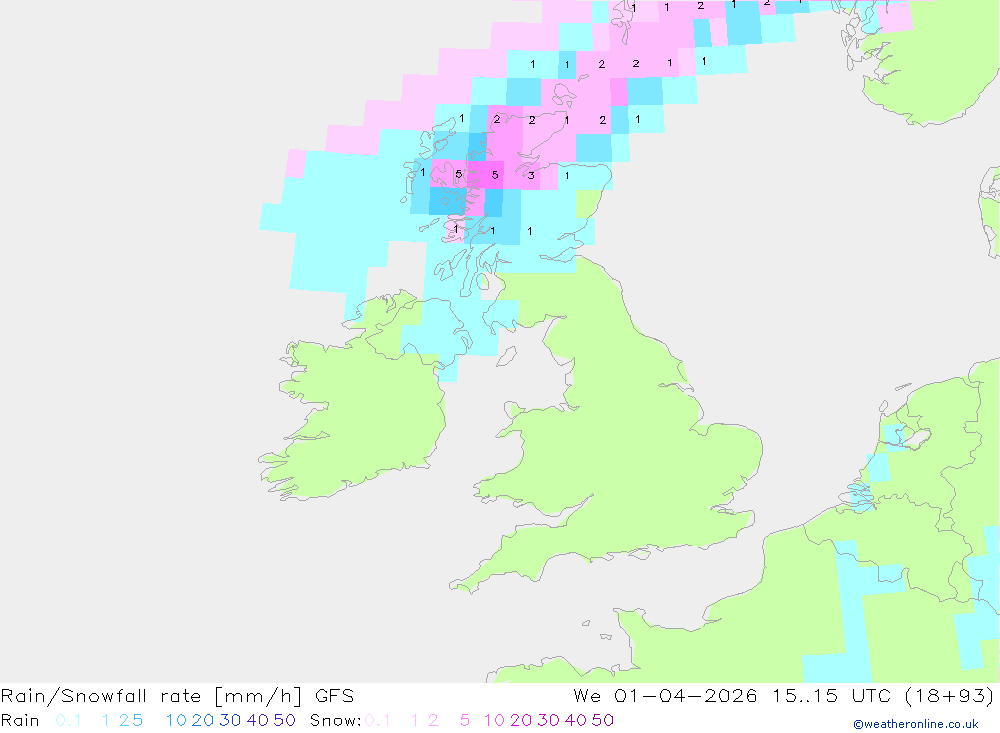Click the 'Rain' legend label
Image resolution: width=1000 pixels, height=733 pixels.
[20, 720]
